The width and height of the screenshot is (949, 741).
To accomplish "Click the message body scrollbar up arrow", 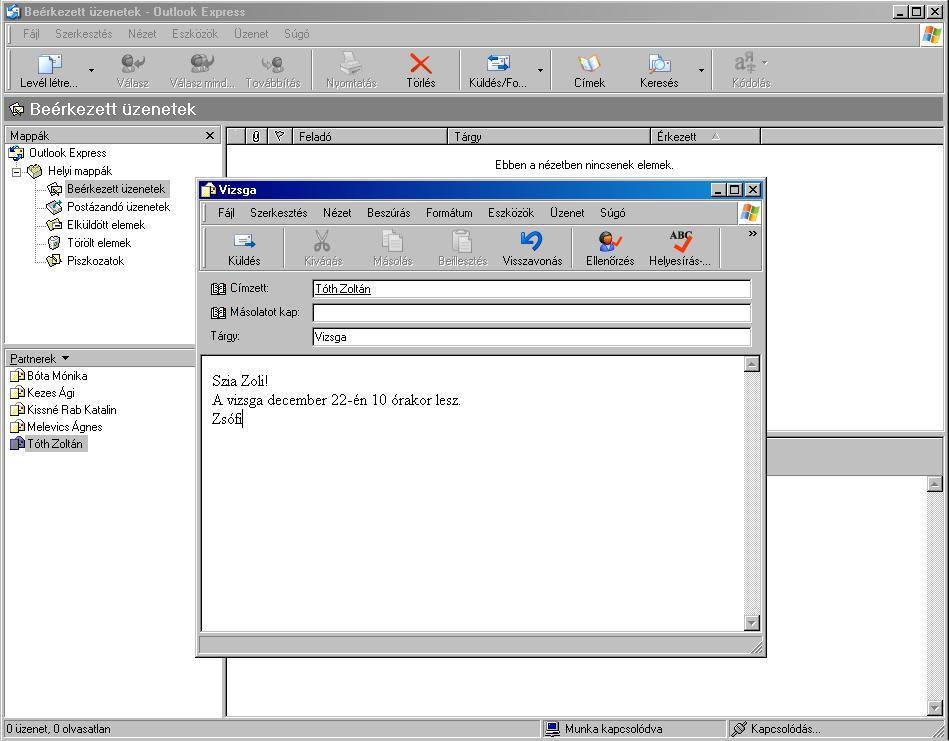I will click(752, 364).
